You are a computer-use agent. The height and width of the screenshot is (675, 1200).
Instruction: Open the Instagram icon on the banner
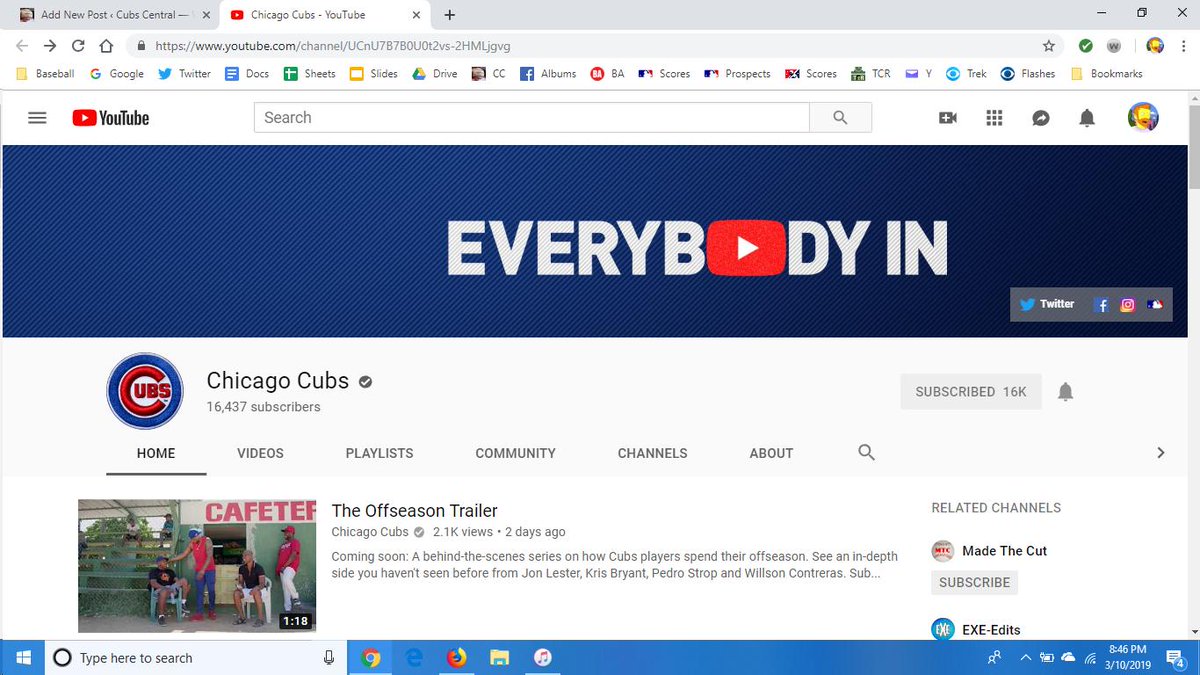click(1127, 304)
